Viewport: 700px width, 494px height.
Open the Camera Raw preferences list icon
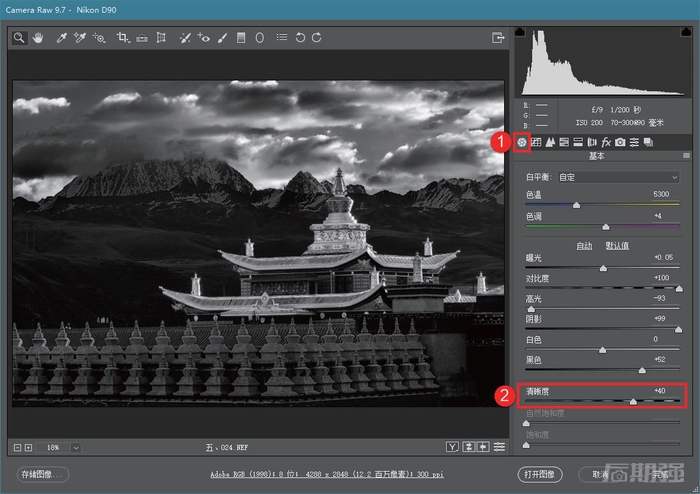pos(282,37)
